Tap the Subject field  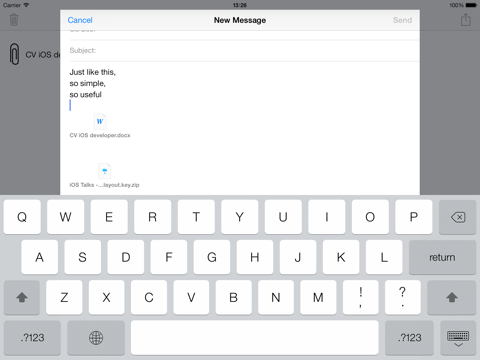coord(244,50)
